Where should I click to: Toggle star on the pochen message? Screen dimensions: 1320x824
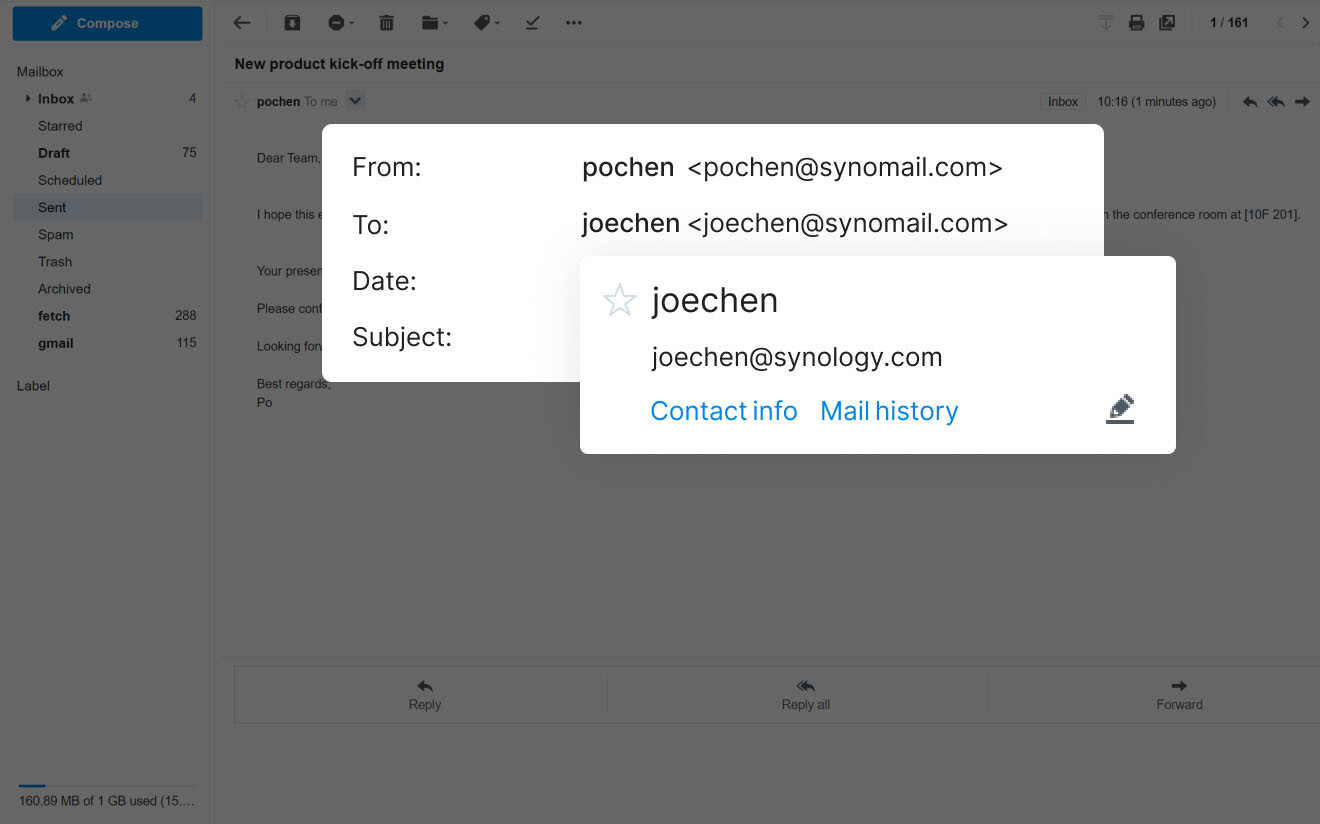(x=241, y=102)
